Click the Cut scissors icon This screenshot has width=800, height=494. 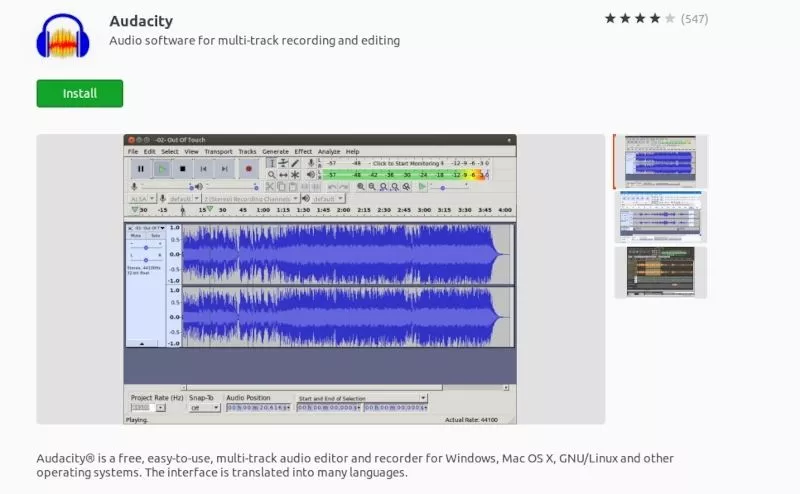269,187
